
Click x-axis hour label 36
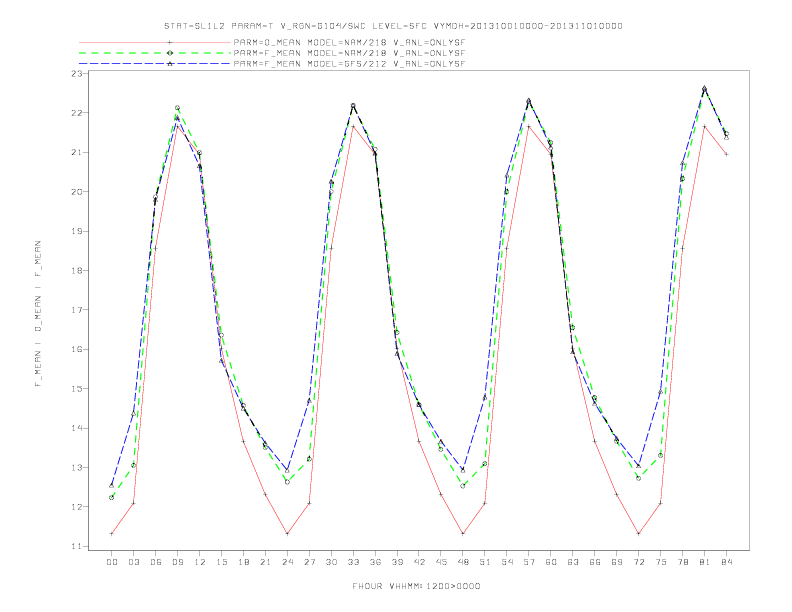pyautogui.click(x=375, y=562)
